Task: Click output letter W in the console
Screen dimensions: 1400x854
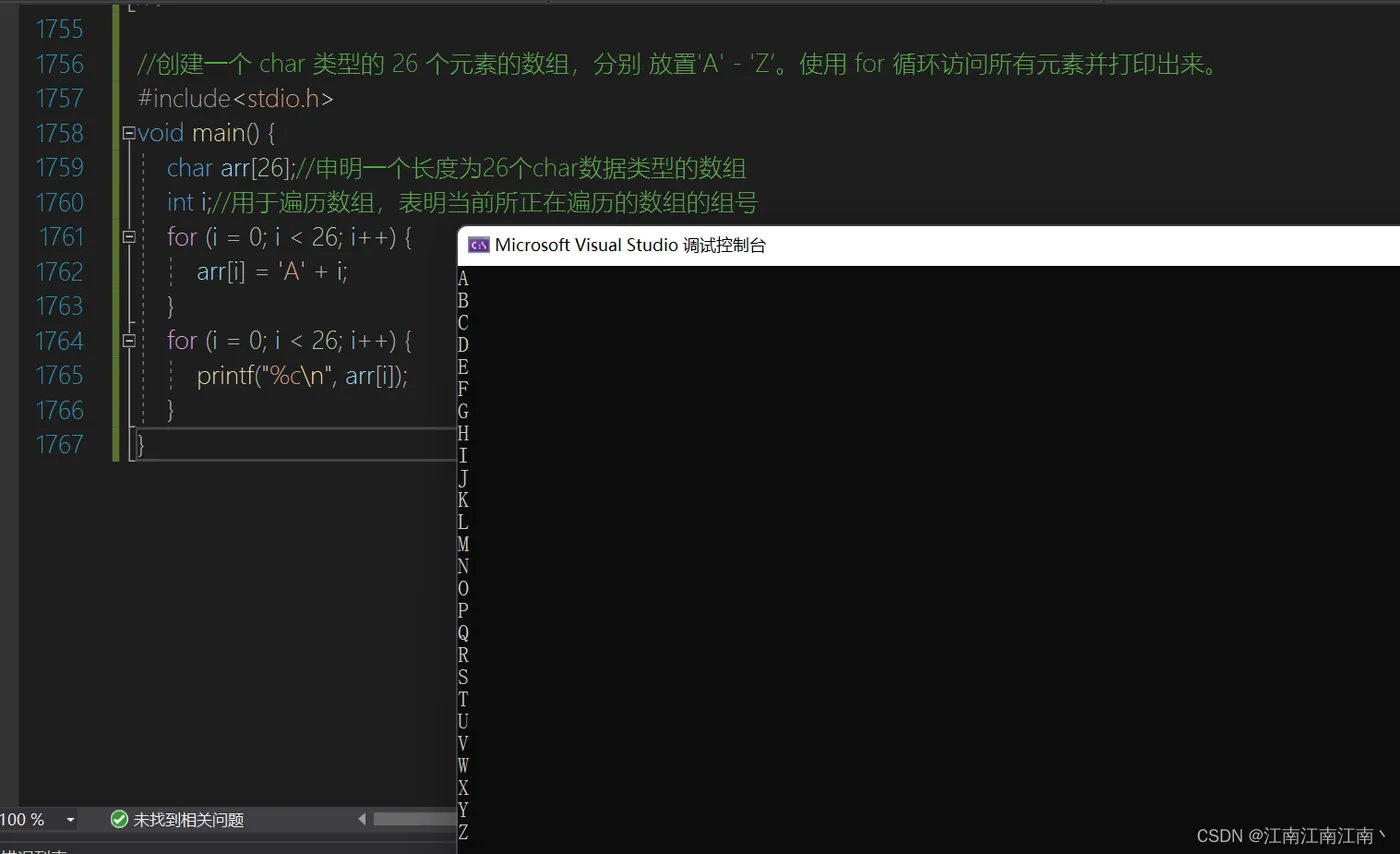Action: click(463, 765)
